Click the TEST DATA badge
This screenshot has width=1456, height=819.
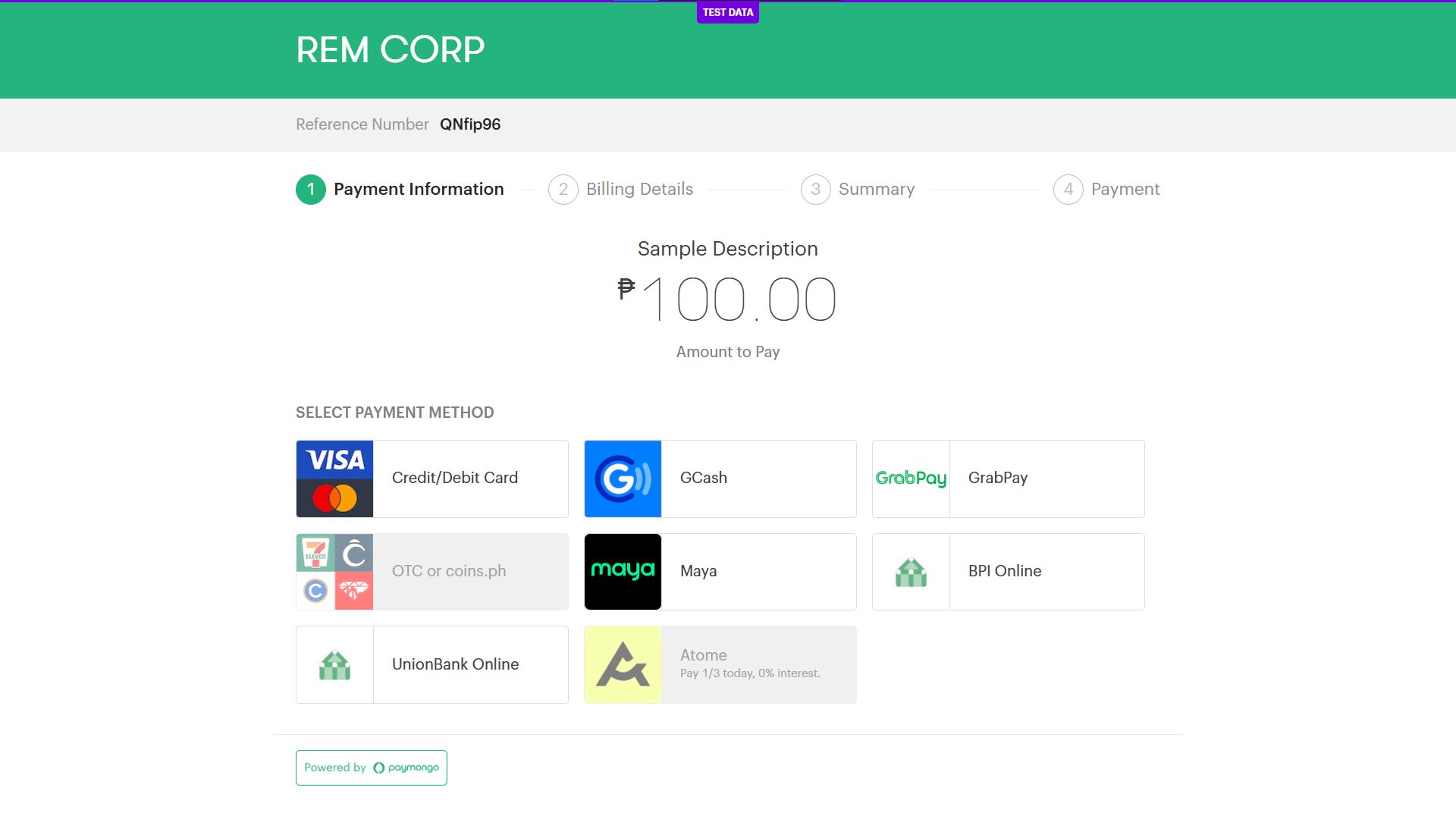tap(727, 11)
